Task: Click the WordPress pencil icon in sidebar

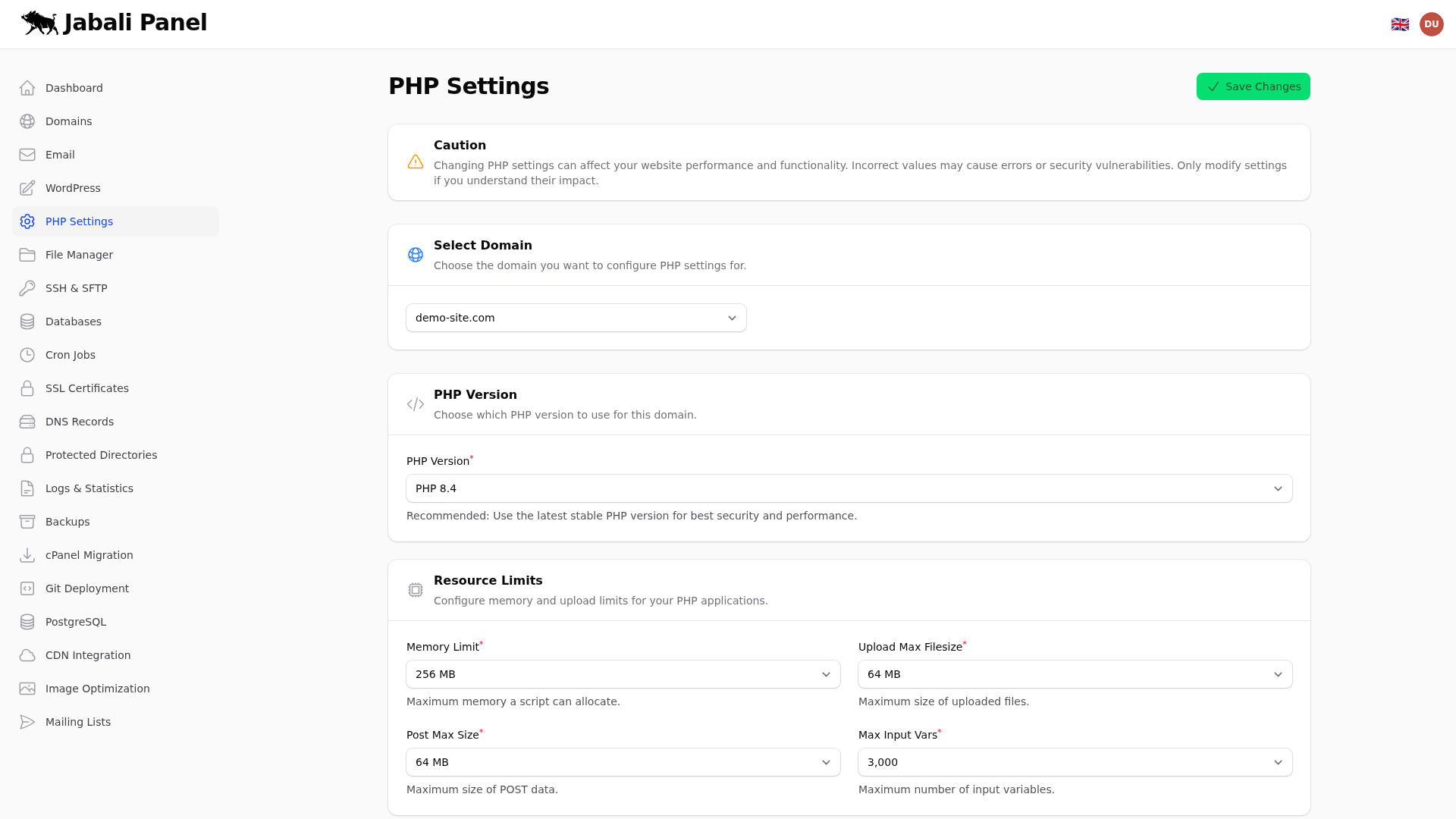Action: [x=27, y=188]
